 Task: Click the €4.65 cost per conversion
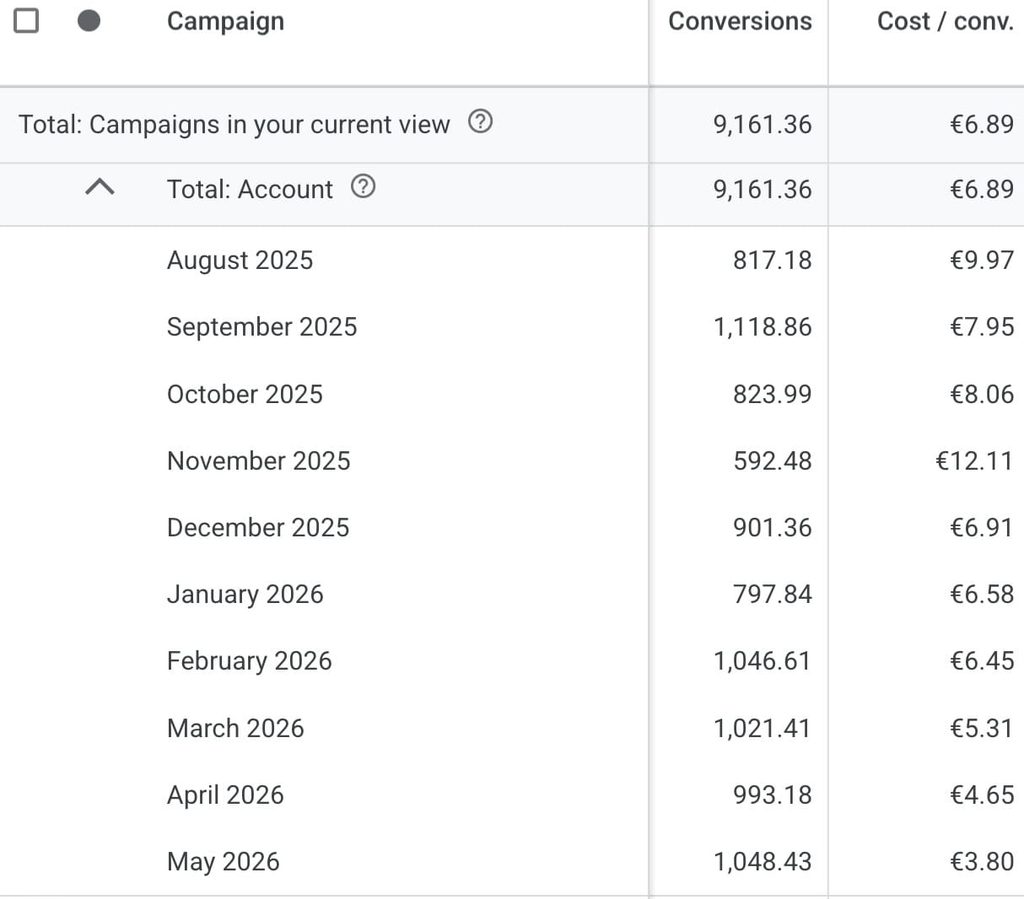point(982,795)
